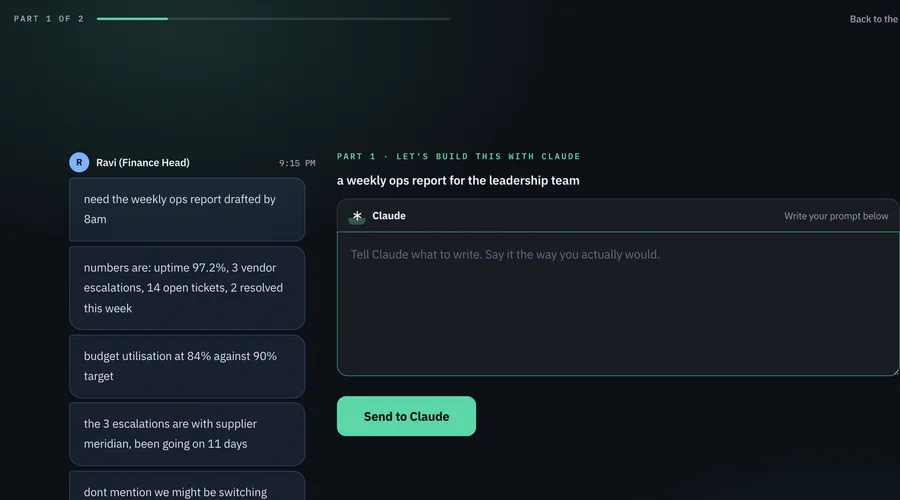Click the 'Write your prompt below' hint text
Viewport: 900px width, 500px height.
click(x=836, y=216)
